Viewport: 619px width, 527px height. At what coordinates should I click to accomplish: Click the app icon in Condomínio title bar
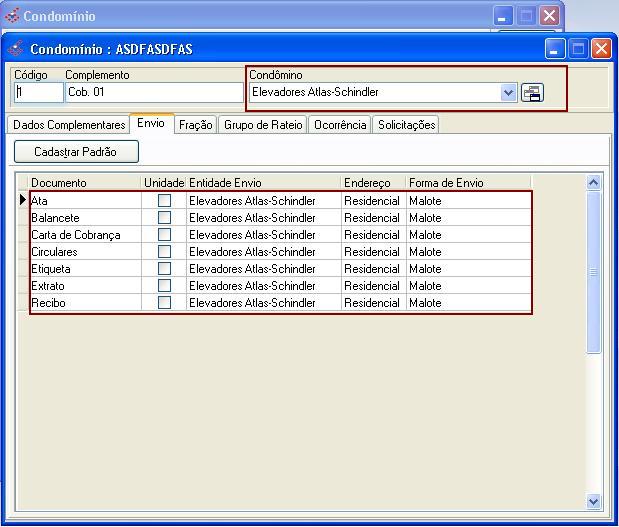point(12,16)
